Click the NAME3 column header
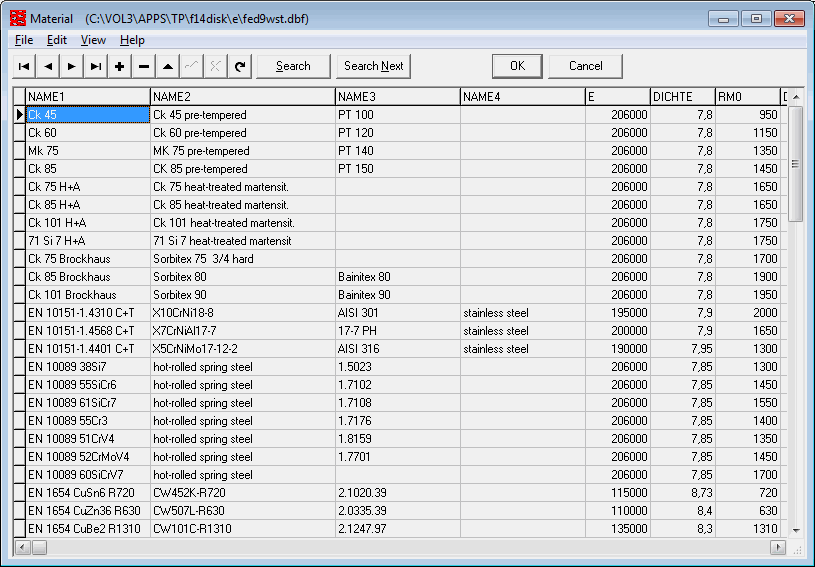815x567 pixels. [x=398, y=97]
